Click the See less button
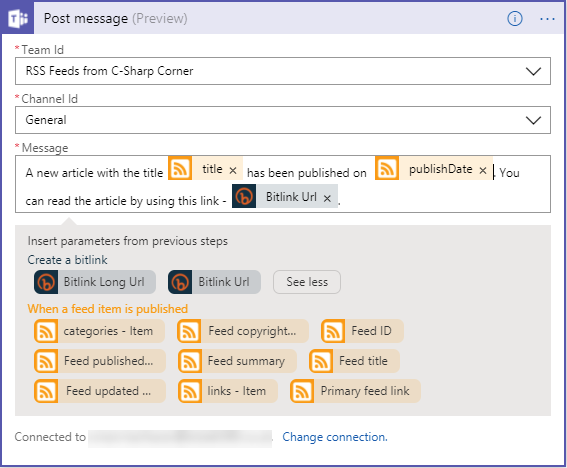Screen dimensions: 567x468 click(x=307, y=282)
